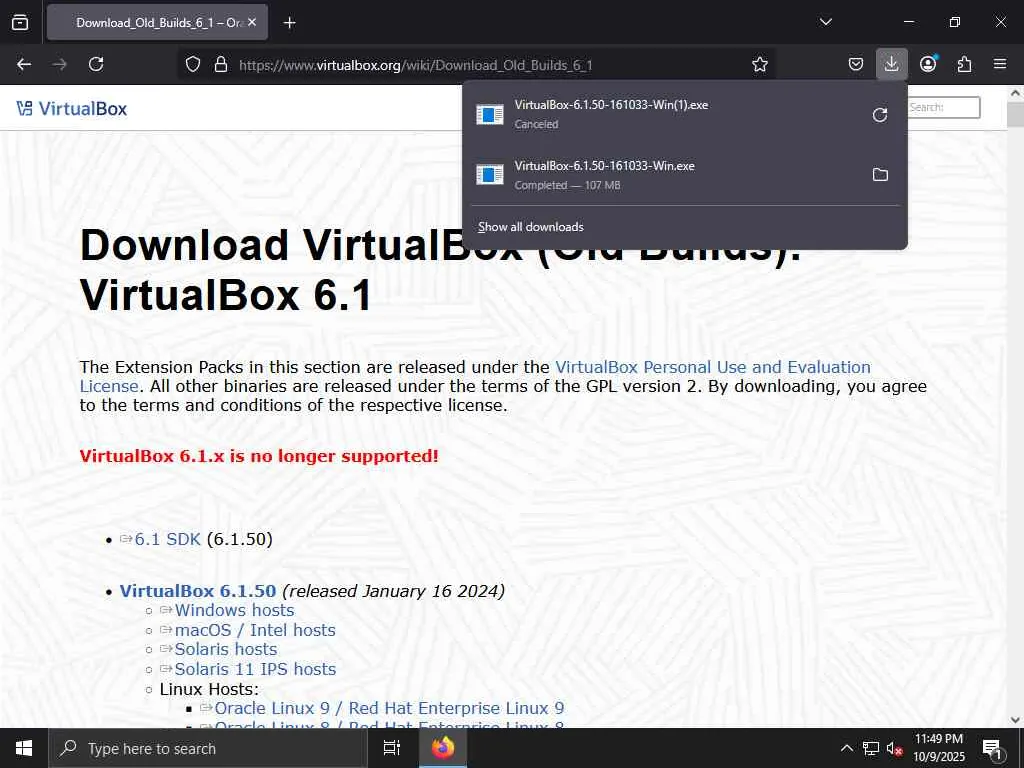Open the Firefox account icon
The height and width of the screenshot is (768, 1024).
(928, 64)
